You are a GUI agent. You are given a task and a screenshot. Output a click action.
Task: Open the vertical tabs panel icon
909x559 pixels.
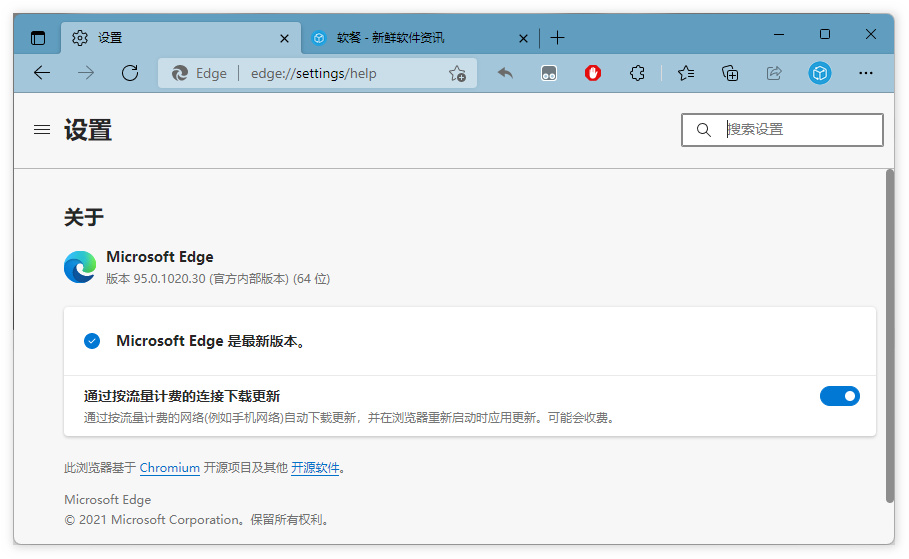coord(38,38)
